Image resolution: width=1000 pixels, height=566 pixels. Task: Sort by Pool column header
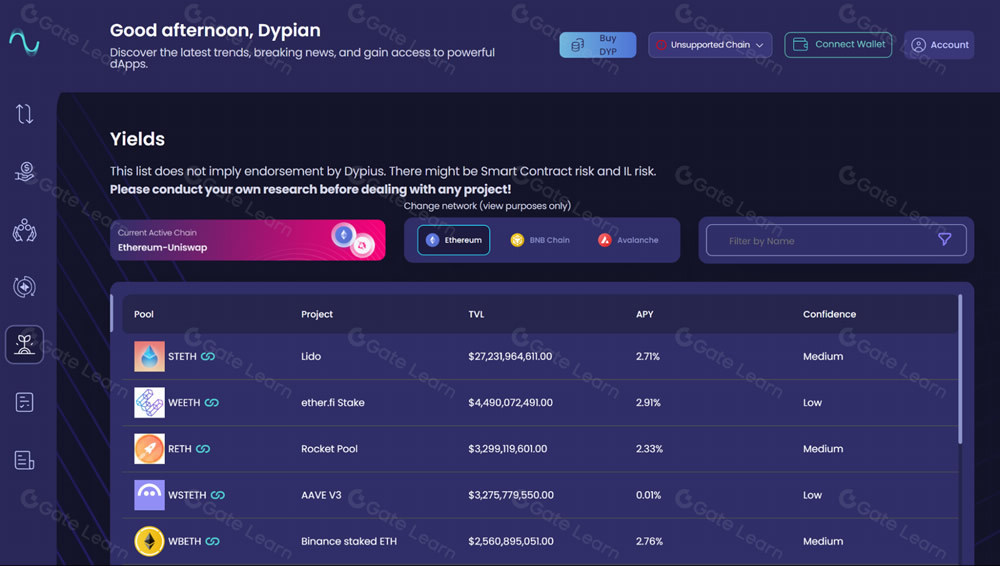pyautogui.click(x=143, y=314)
